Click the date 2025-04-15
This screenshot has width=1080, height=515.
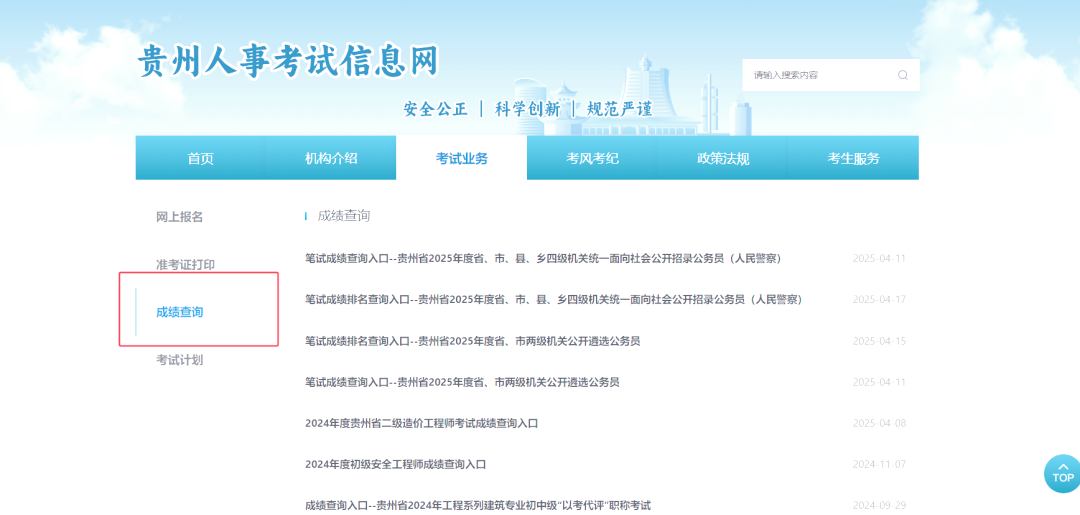click(x=879, y=341)
